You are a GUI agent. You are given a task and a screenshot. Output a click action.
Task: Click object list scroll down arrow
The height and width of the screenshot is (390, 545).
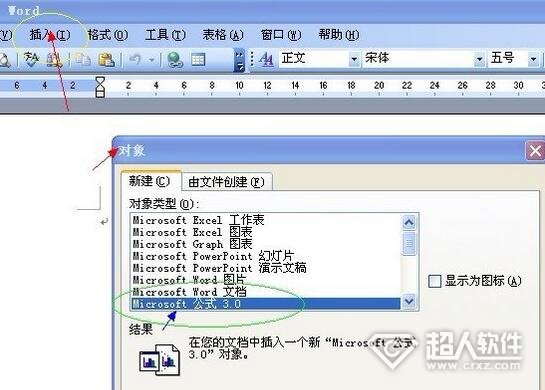(409, 301)
